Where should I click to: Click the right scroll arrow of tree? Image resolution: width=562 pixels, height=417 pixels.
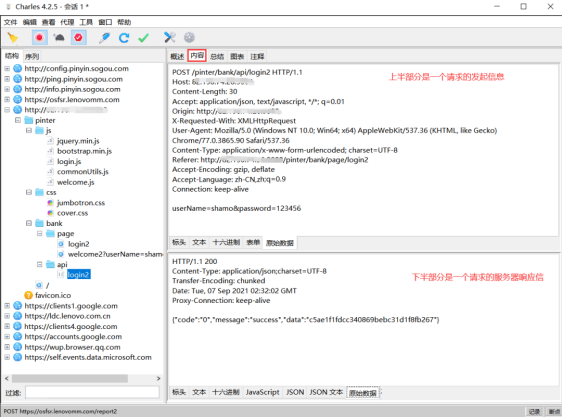pos(158,378)
